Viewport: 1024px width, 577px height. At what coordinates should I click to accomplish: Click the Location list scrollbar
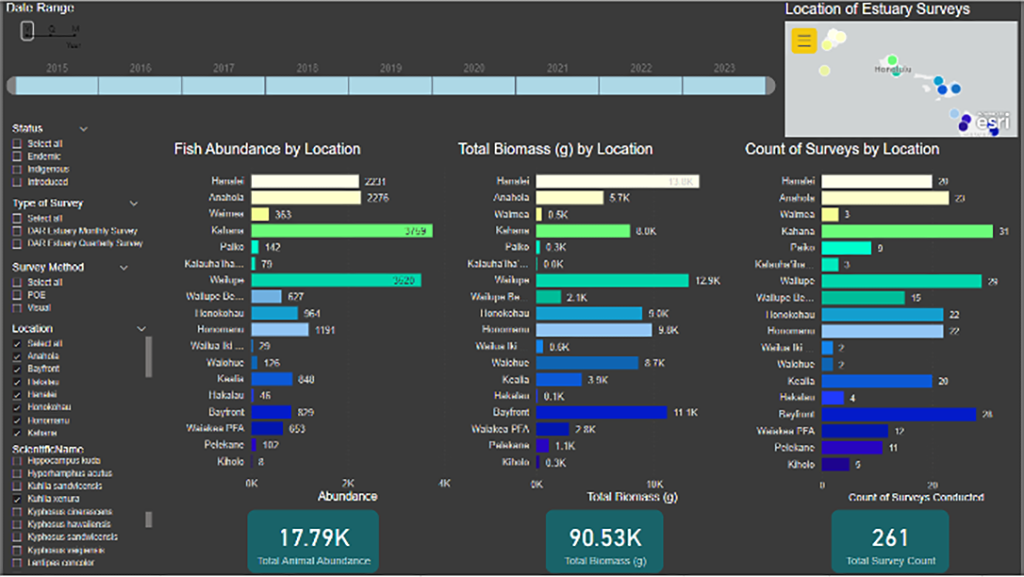coord(150,356)
